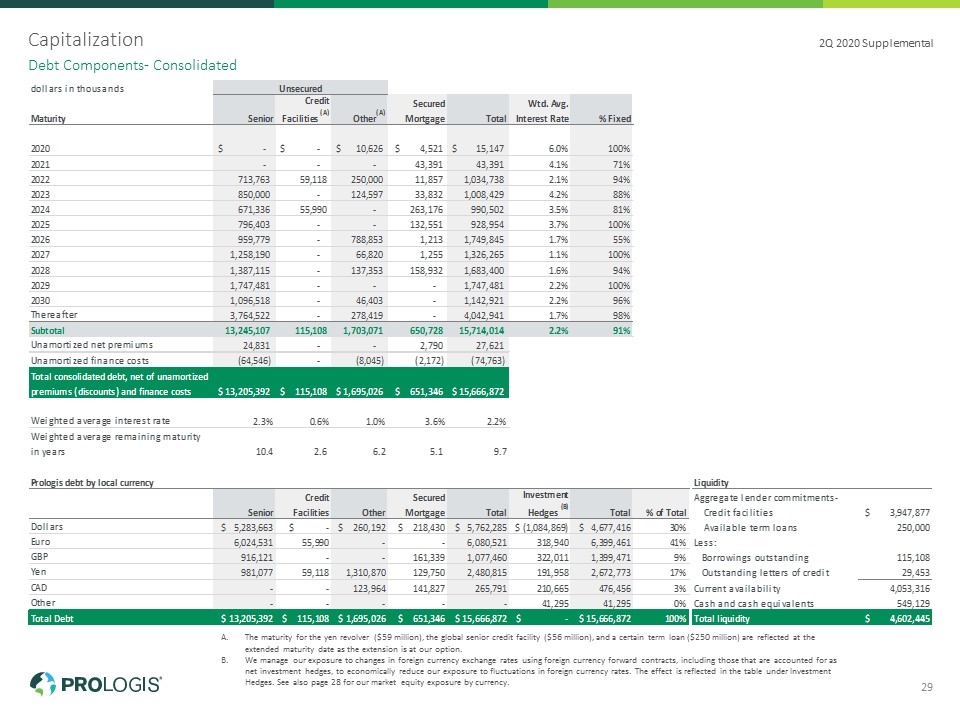The width and height of the screenshot is (960, 720).
Task: Select the 1,310,870 Yen Other value
Action: 366,572
